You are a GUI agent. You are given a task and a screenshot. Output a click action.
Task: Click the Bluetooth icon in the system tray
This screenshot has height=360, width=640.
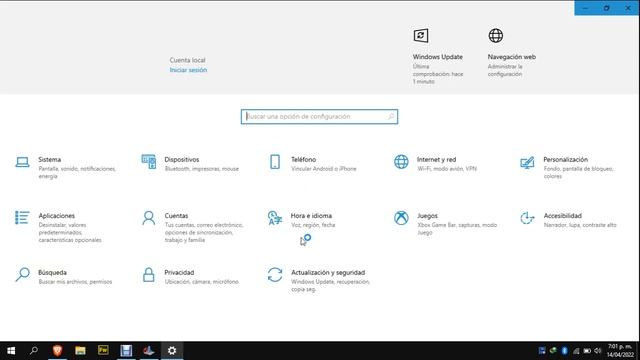(x=564, y=351)
